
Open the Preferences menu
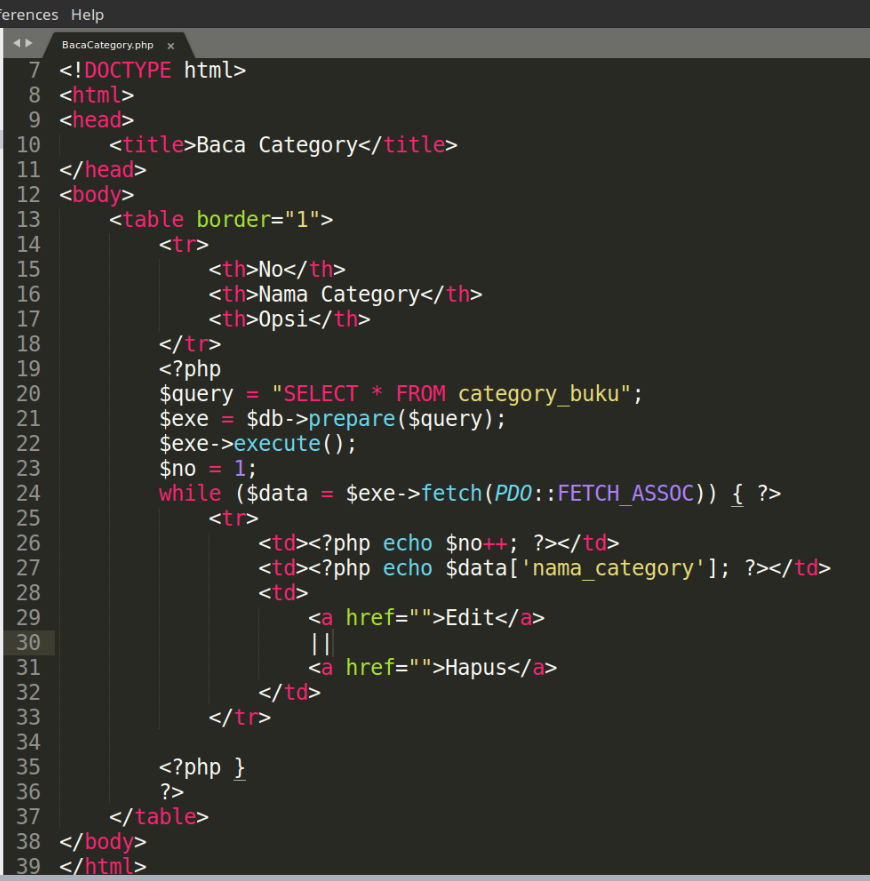25,14
